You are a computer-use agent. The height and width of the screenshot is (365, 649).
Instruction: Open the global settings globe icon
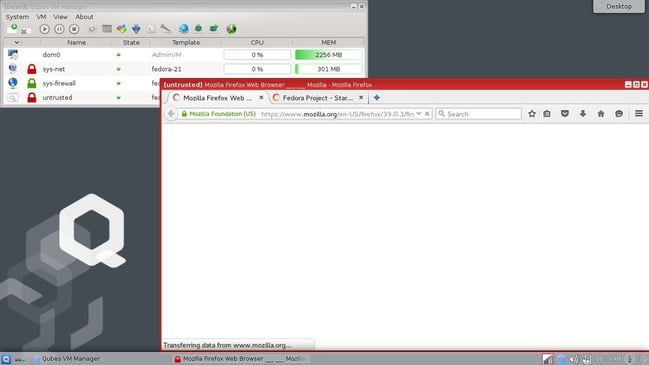tap(183, 29)
